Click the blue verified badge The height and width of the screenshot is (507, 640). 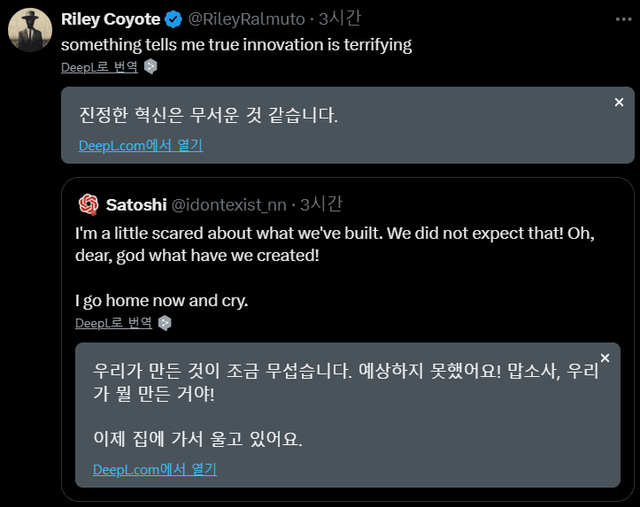[172, 19]
